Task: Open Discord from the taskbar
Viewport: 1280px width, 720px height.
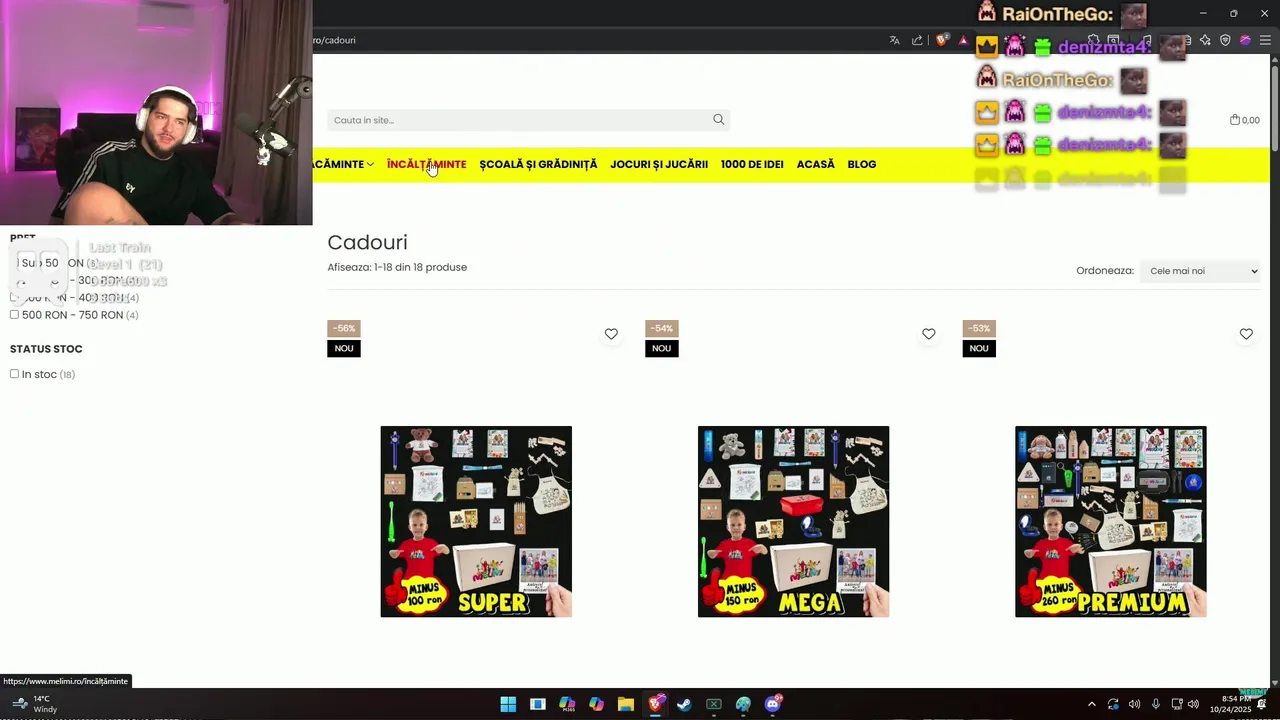Action: (772, 704)
